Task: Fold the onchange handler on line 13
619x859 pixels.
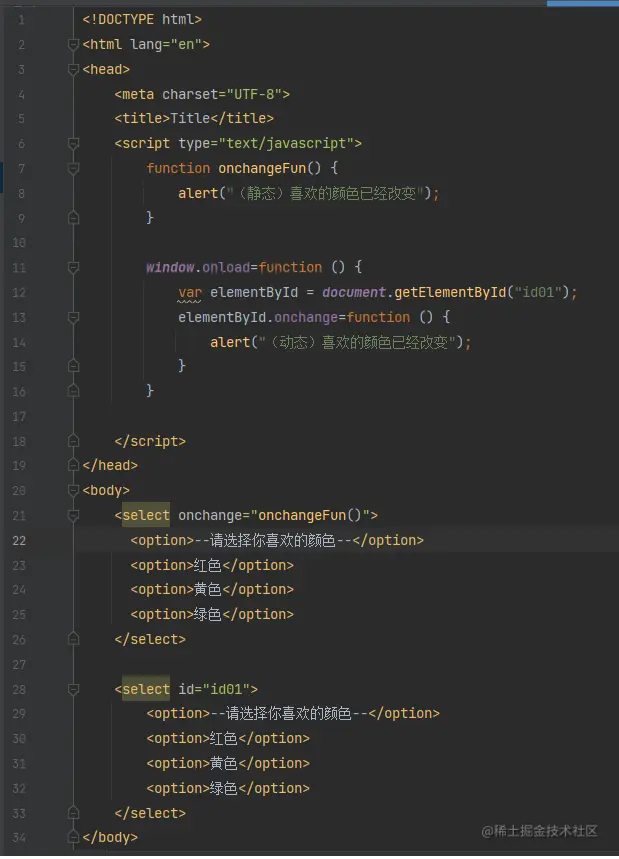Action: (x=73, y=317)
